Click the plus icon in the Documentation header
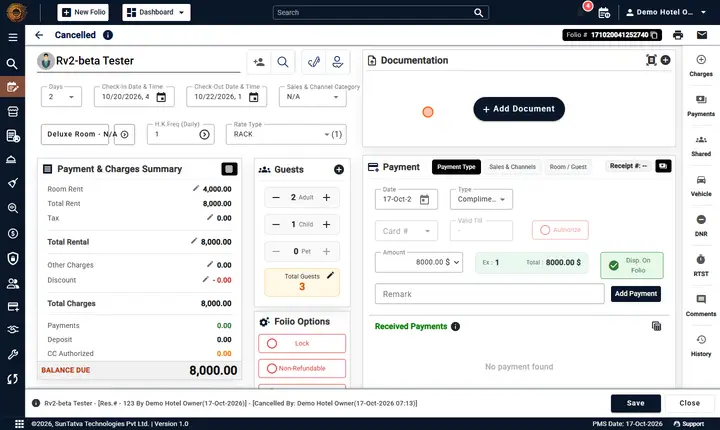The height and width of the screenshot is (430, 720). [665, 60]
